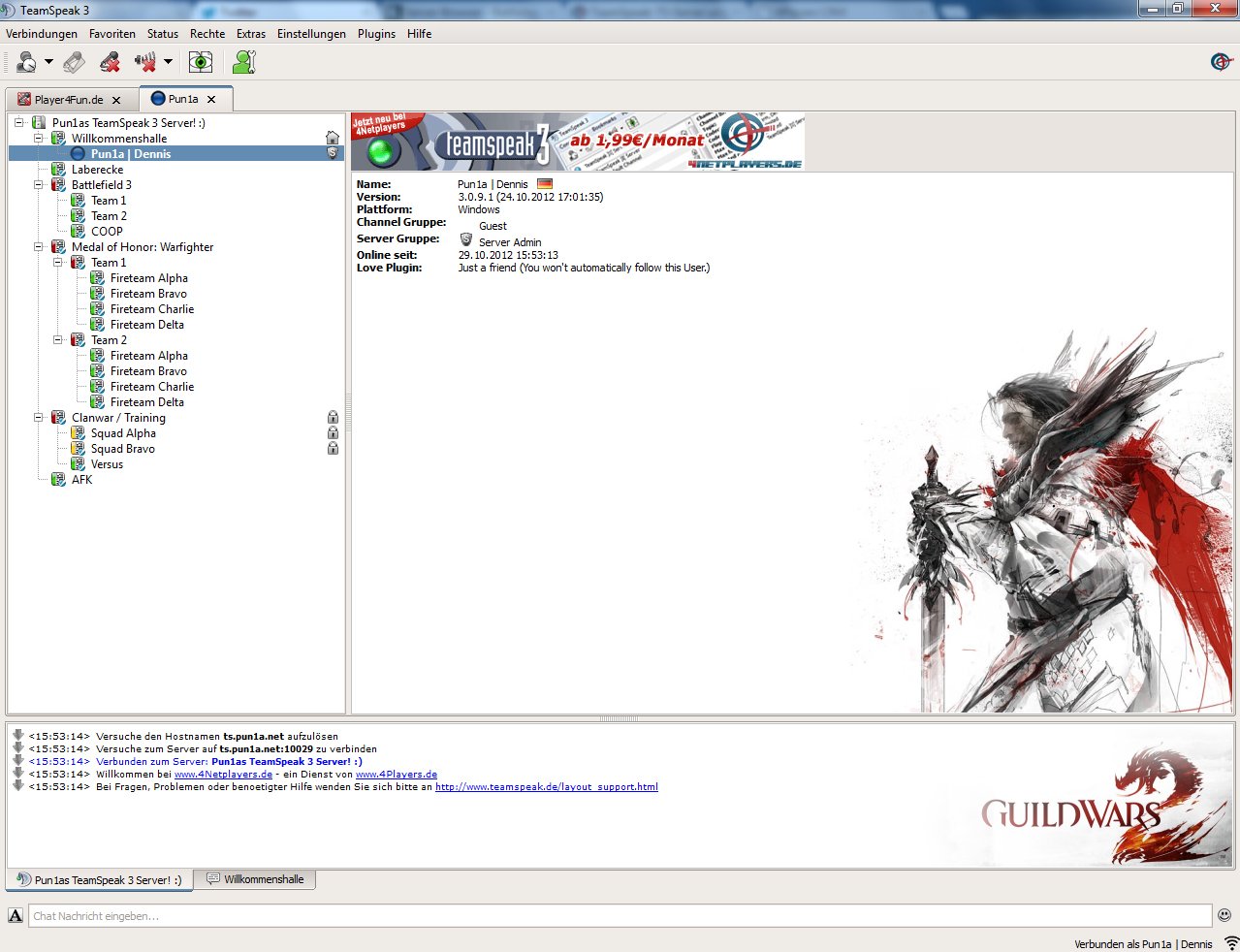
Task: Open the www.4Players.de link in chat log
Action: [397, 775]
